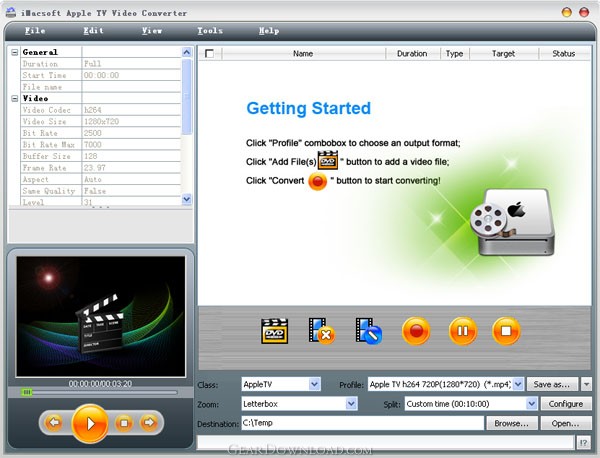
Task: Click the Edit/clip film icon with the blue pencil
Action: (x=368, y=331)
